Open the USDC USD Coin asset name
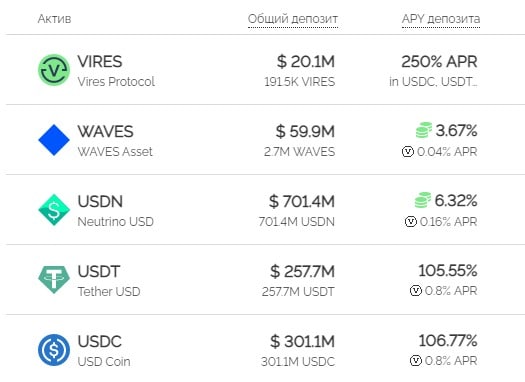Image resolution: width=525 pixels, height=382 pixels. tap(104, 351)
